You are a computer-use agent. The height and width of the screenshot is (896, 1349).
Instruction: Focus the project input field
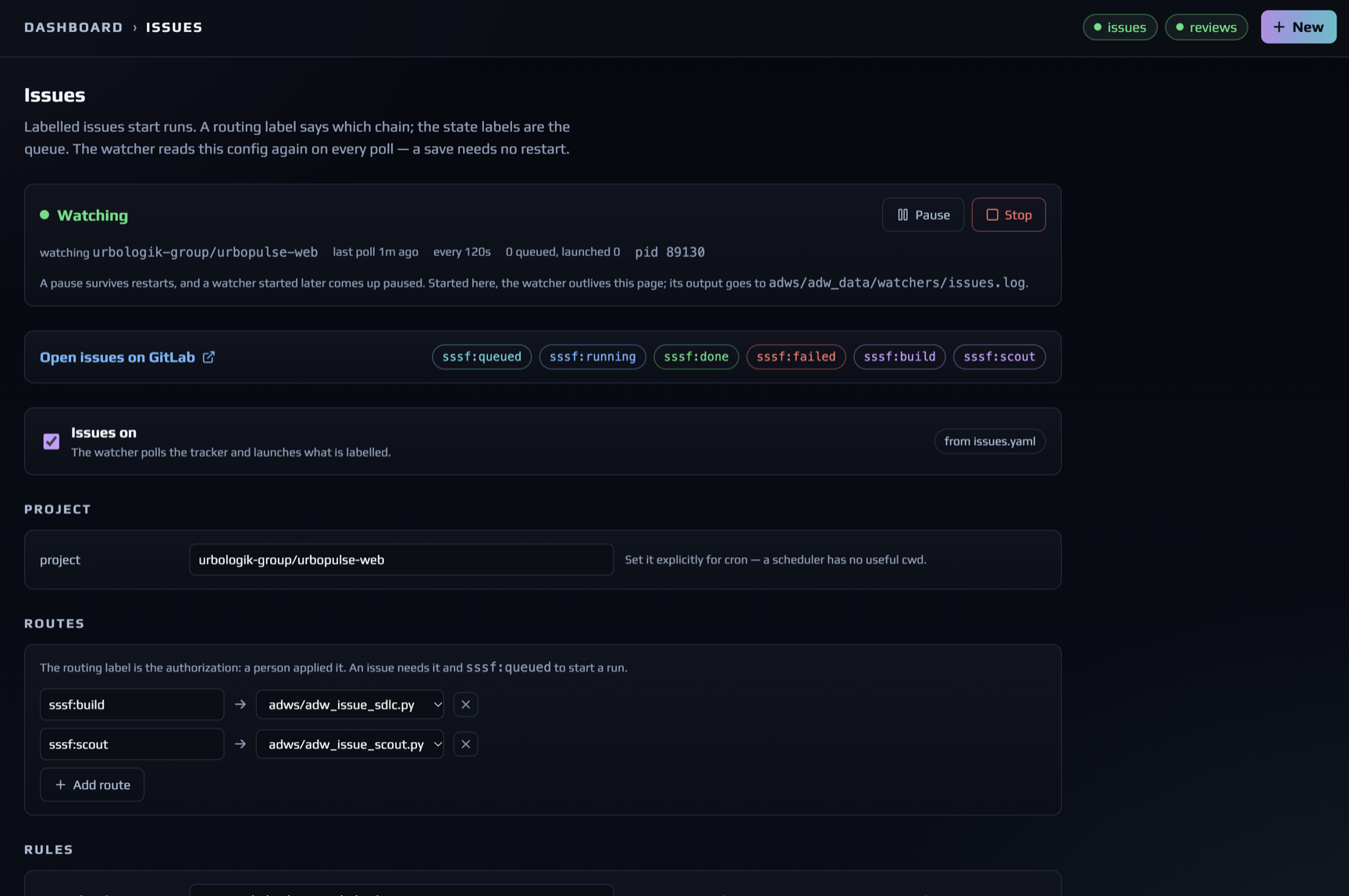click(401, 560)
